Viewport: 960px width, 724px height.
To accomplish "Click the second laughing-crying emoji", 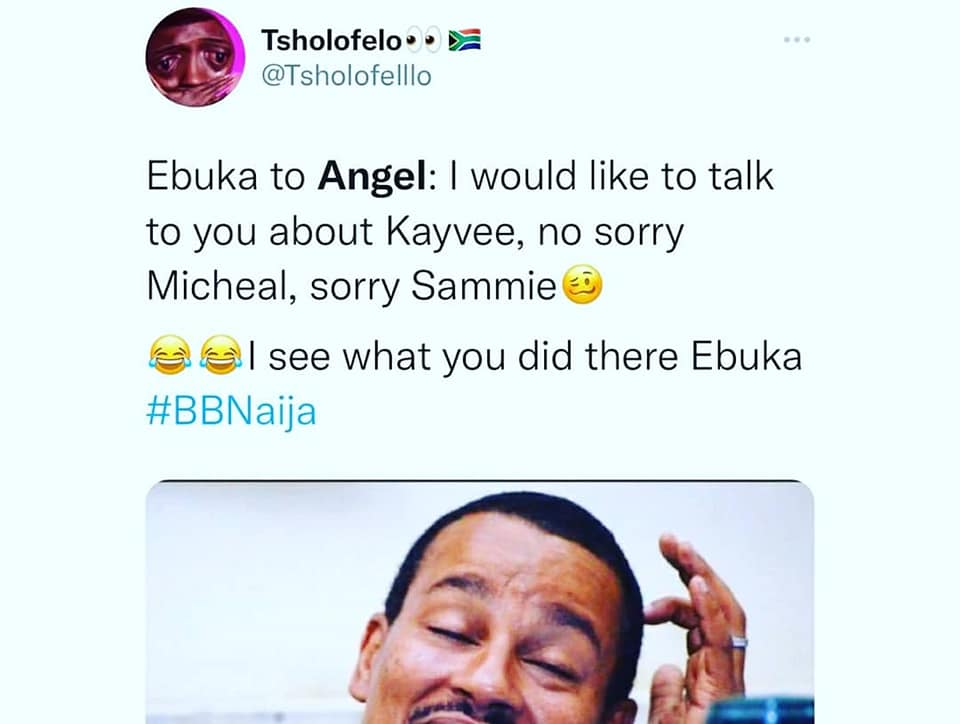I will pos(222,356).
